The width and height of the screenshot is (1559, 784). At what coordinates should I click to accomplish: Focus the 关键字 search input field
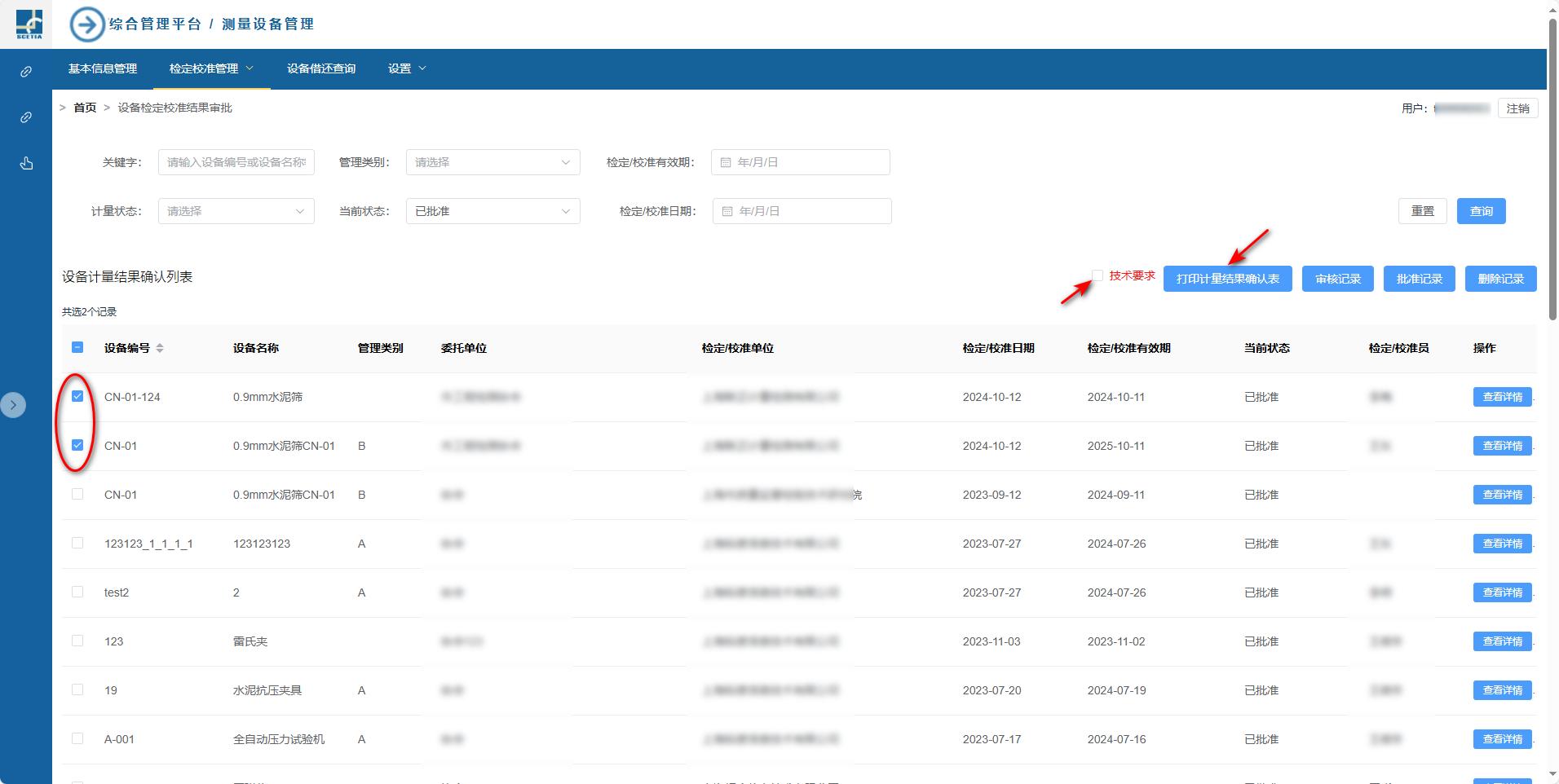236,162
